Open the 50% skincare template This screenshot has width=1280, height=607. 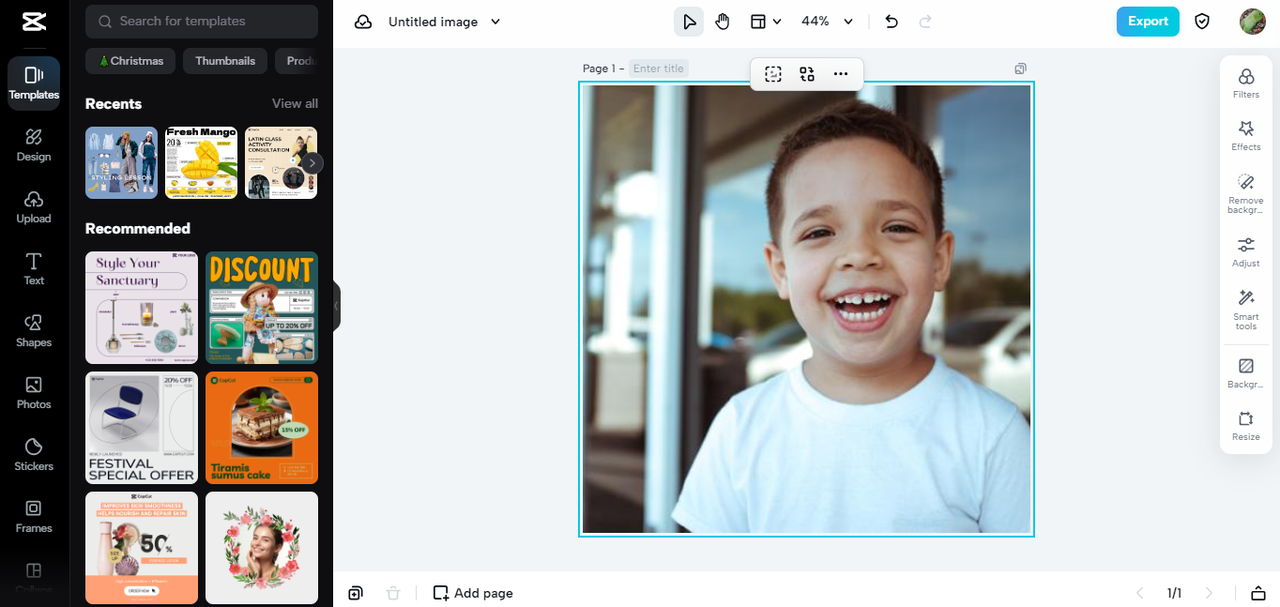[142, 548]
